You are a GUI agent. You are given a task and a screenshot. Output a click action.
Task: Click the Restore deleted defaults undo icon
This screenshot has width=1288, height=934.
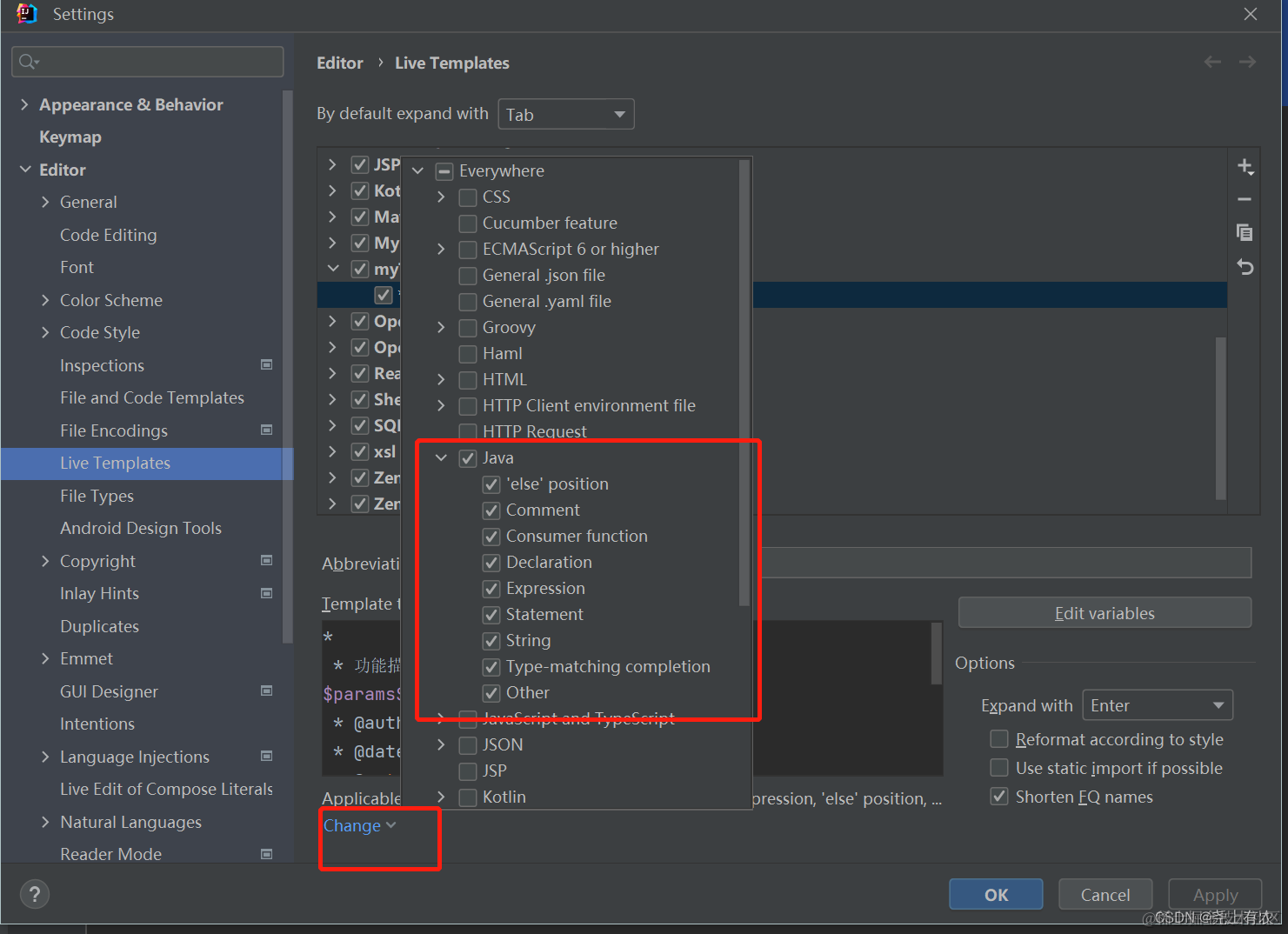1245,267
